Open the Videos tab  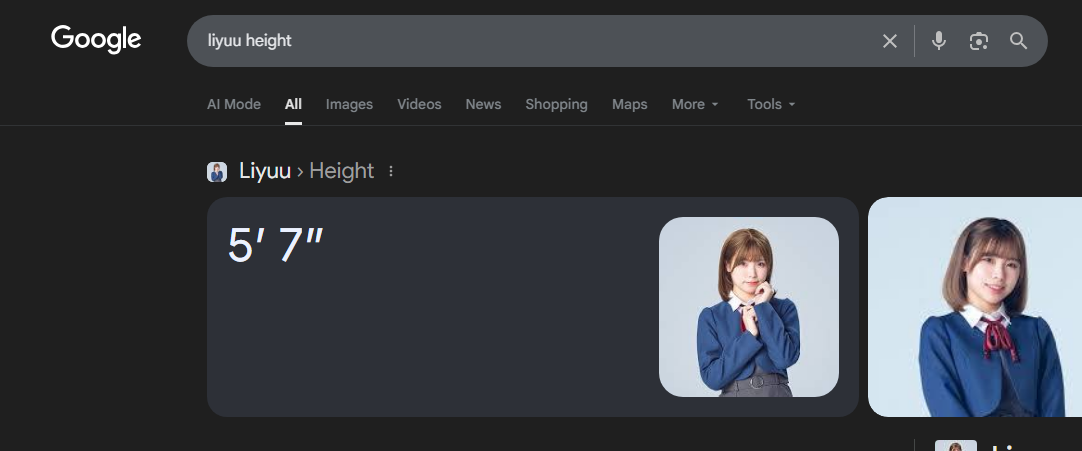(419, 104)
